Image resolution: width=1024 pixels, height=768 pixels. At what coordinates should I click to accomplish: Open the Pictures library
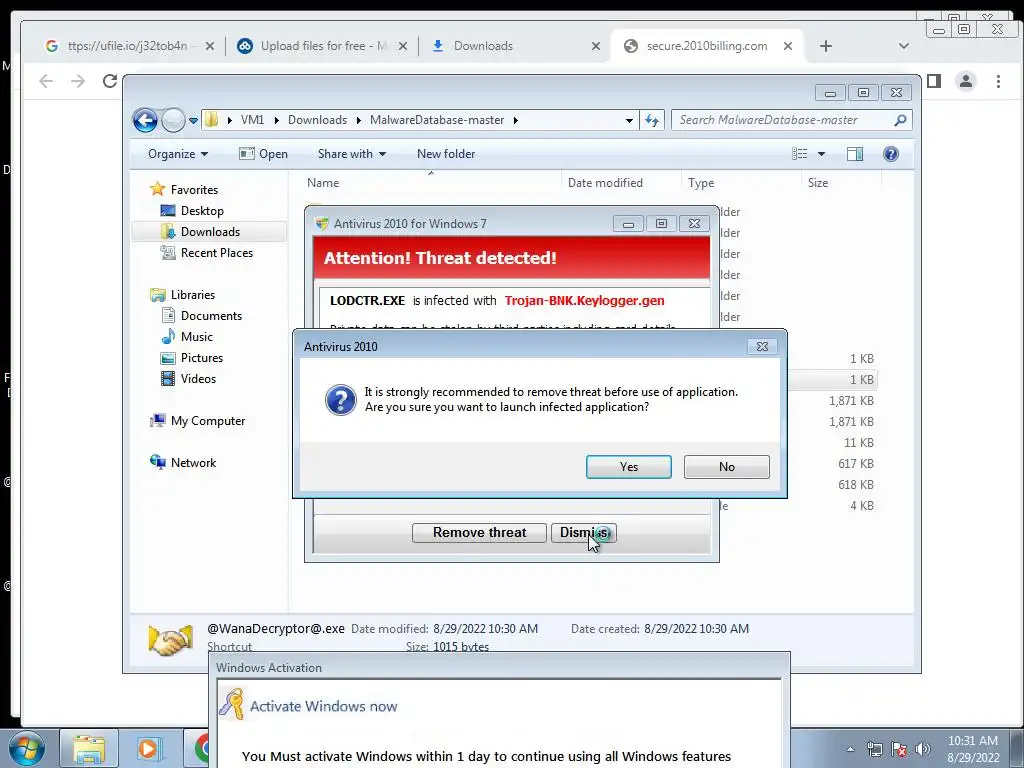(x=201, y=358)
